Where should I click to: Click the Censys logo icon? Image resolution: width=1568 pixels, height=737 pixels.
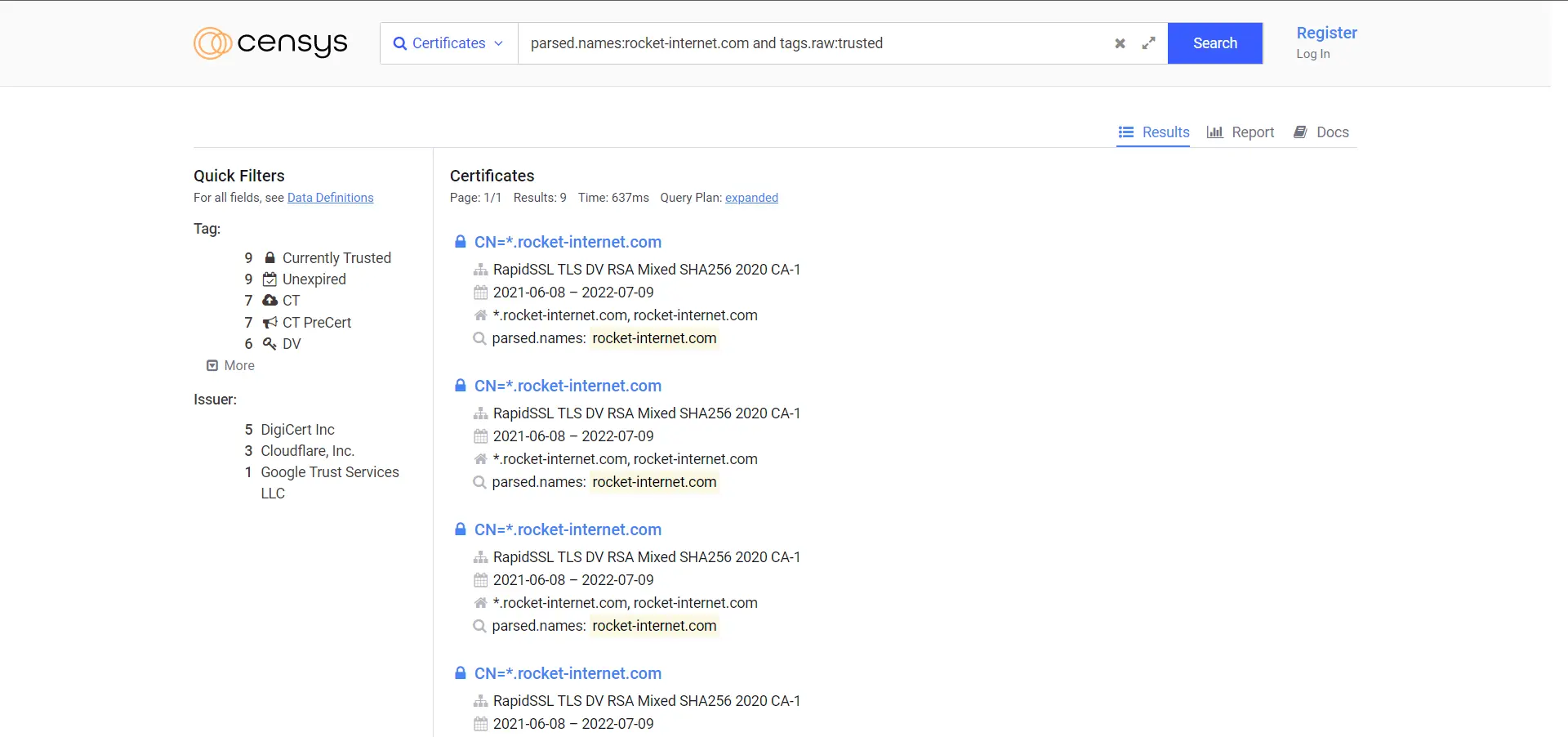point(212,43)
